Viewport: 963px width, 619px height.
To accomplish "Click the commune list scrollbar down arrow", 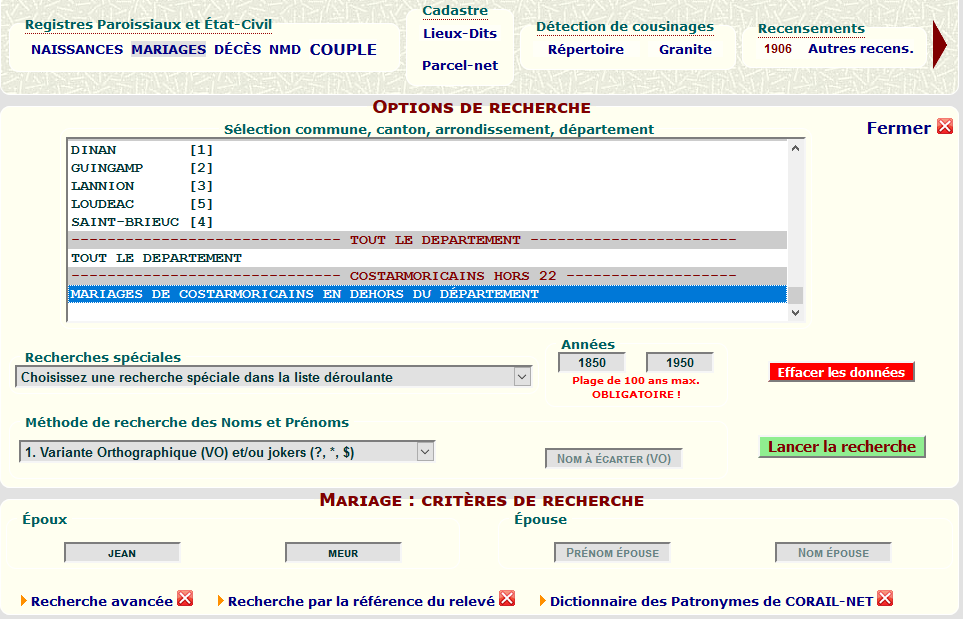I will point(796,313).
